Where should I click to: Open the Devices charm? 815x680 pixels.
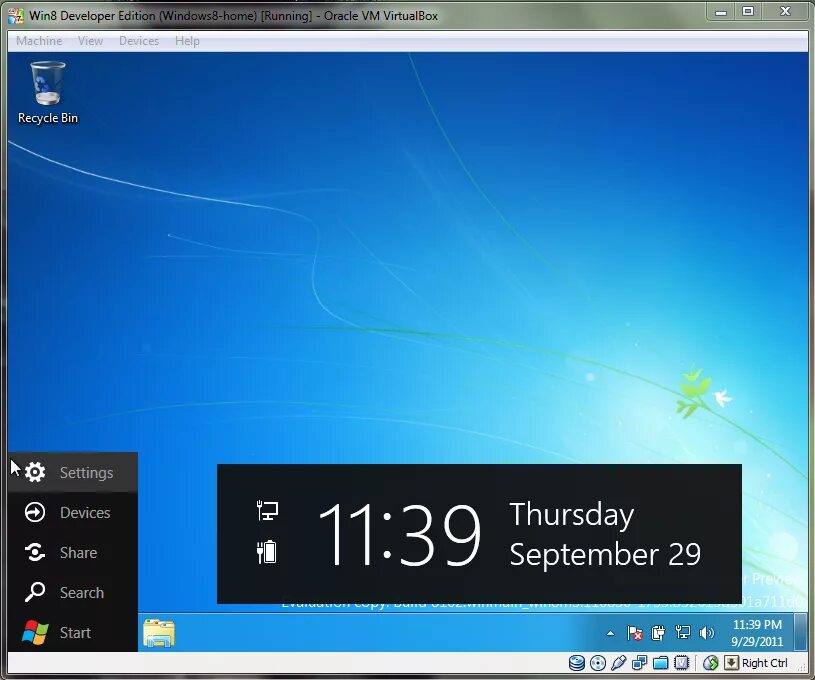click(x=73, y=513)
